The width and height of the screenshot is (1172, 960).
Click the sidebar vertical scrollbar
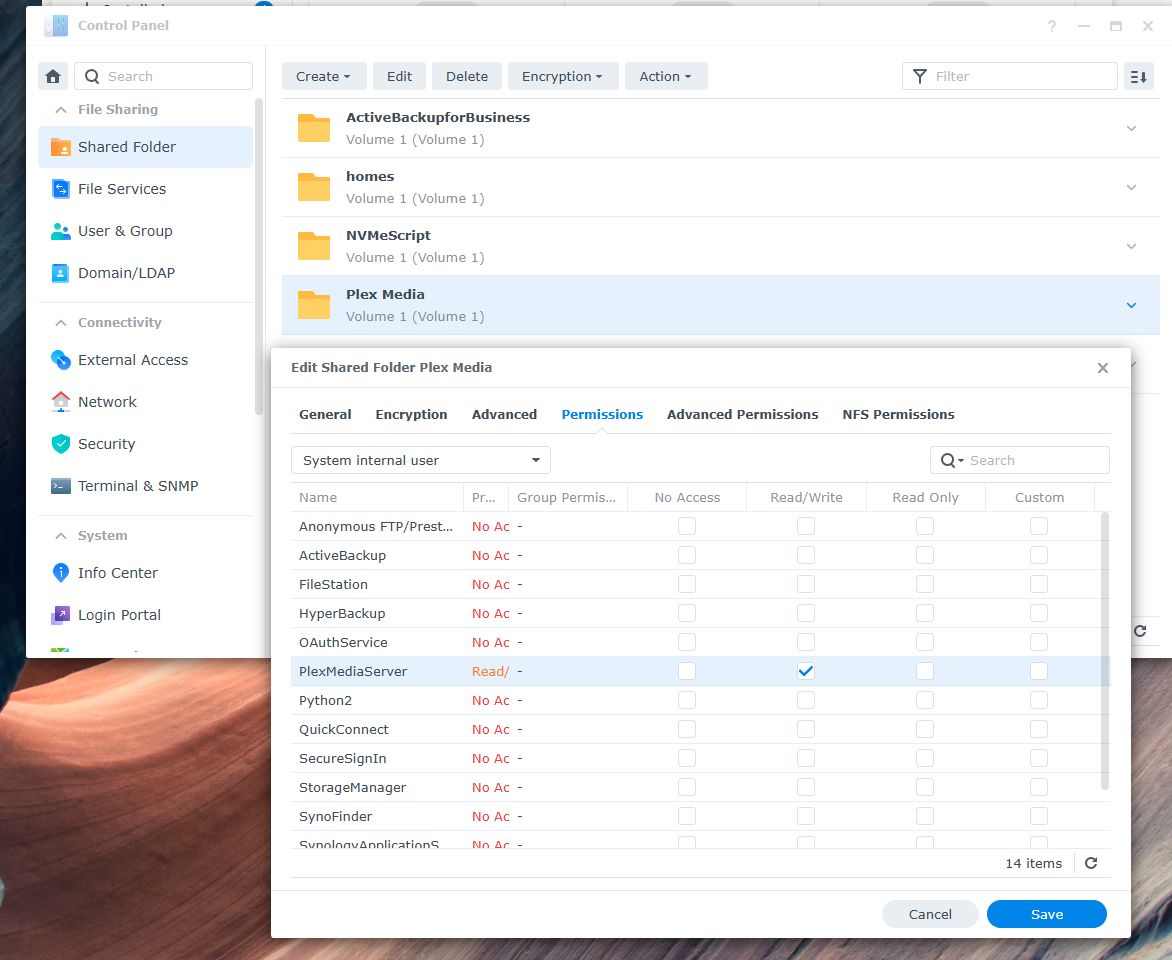click(259, 256)
